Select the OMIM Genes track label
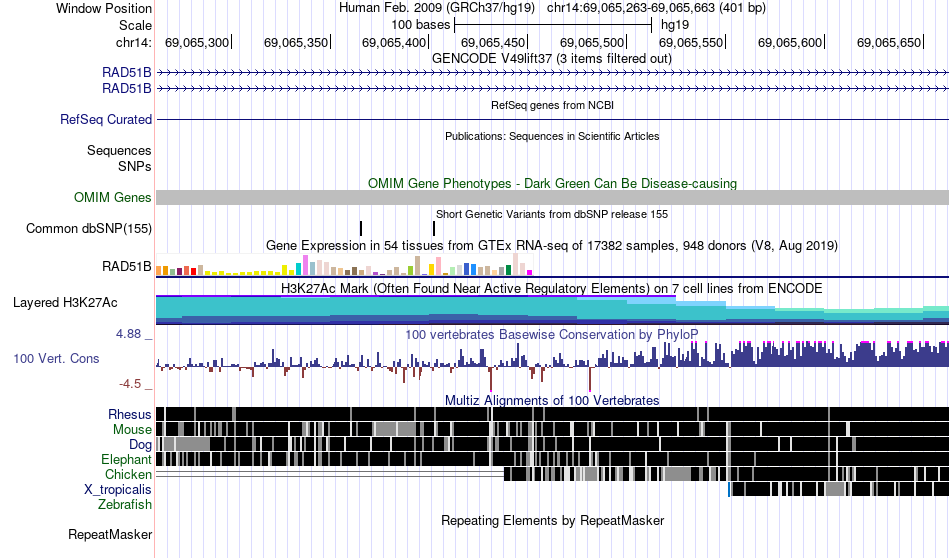Screen dimensions: 950x558 click(113, 198)
